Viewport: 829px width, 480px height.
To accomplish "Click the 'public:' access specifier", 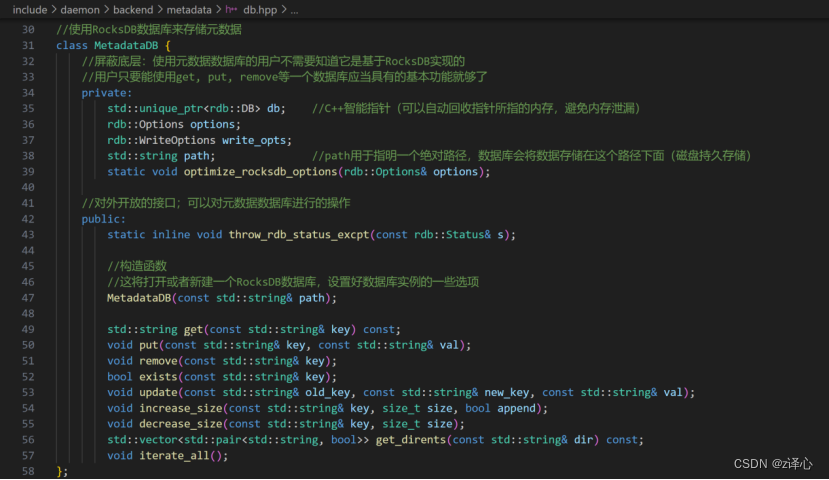I will point(103,219).
